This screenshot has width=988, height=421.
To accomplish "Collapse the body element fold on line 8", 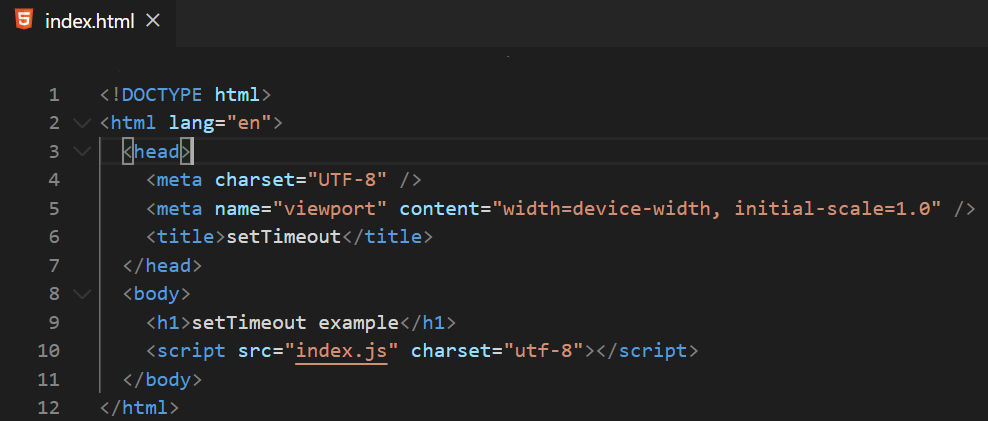I will click(81, 294).
